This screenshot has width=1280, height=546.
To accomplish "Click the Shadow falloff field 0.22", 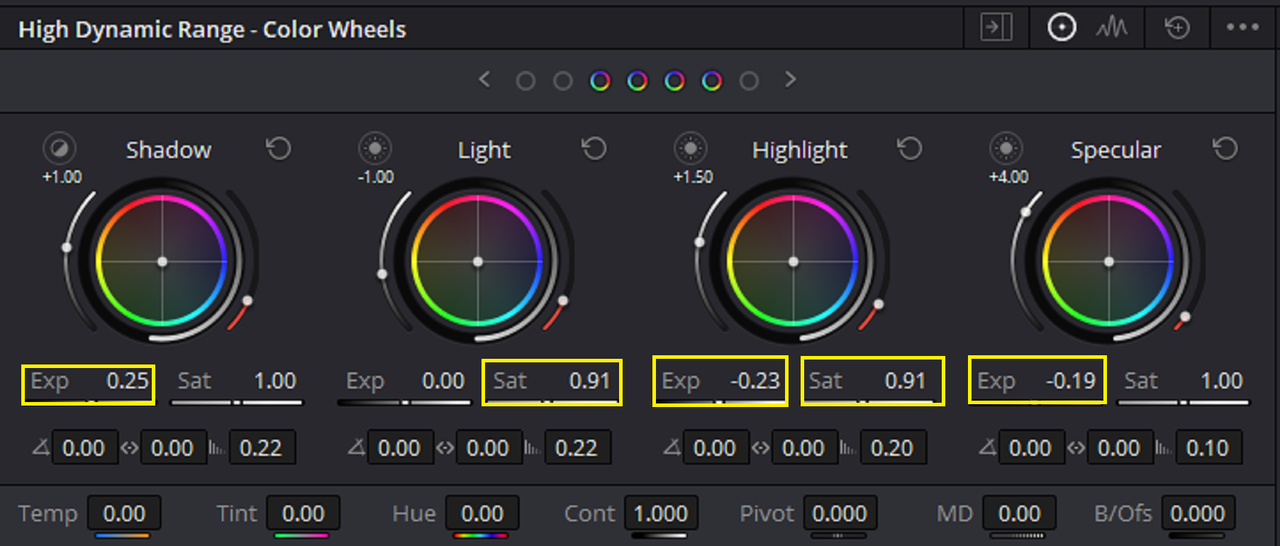I will [262, 448].
